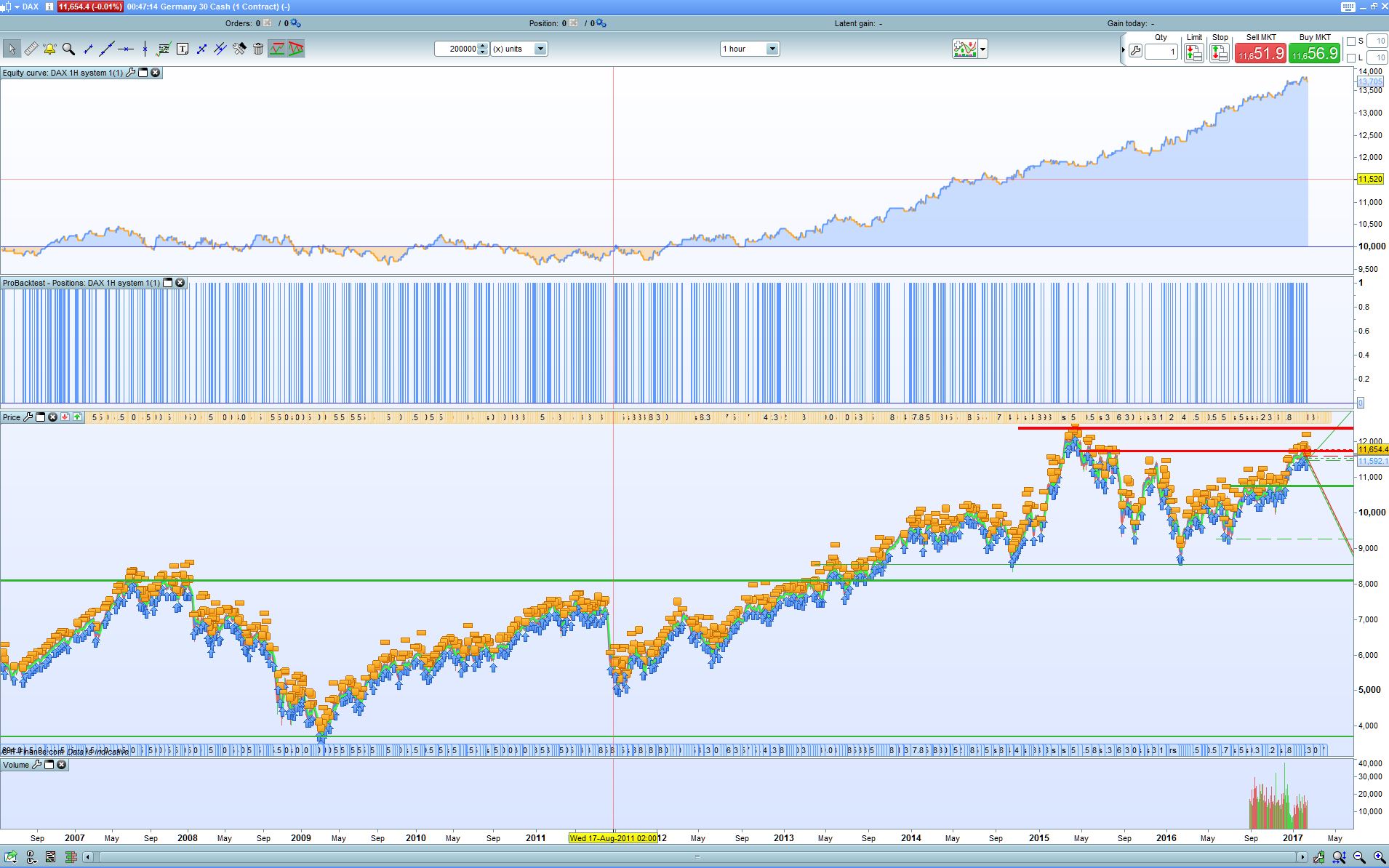This screenshot has height=868, width=1389.
Task: Click the hammer and wrench settings tool
Action: pyautogui.click(x=239, y=49)
